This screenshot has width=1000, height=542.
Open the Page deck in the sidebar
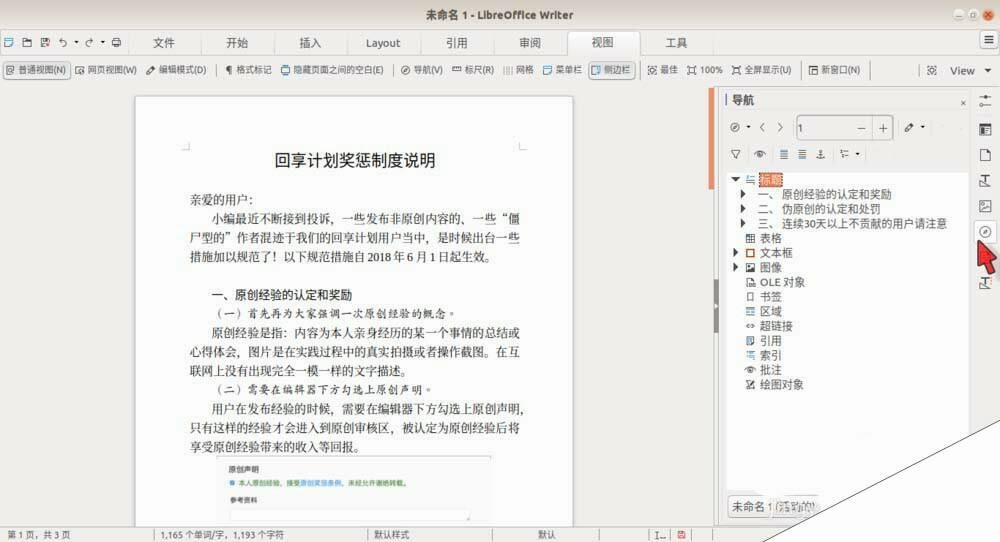pos(985,155)
